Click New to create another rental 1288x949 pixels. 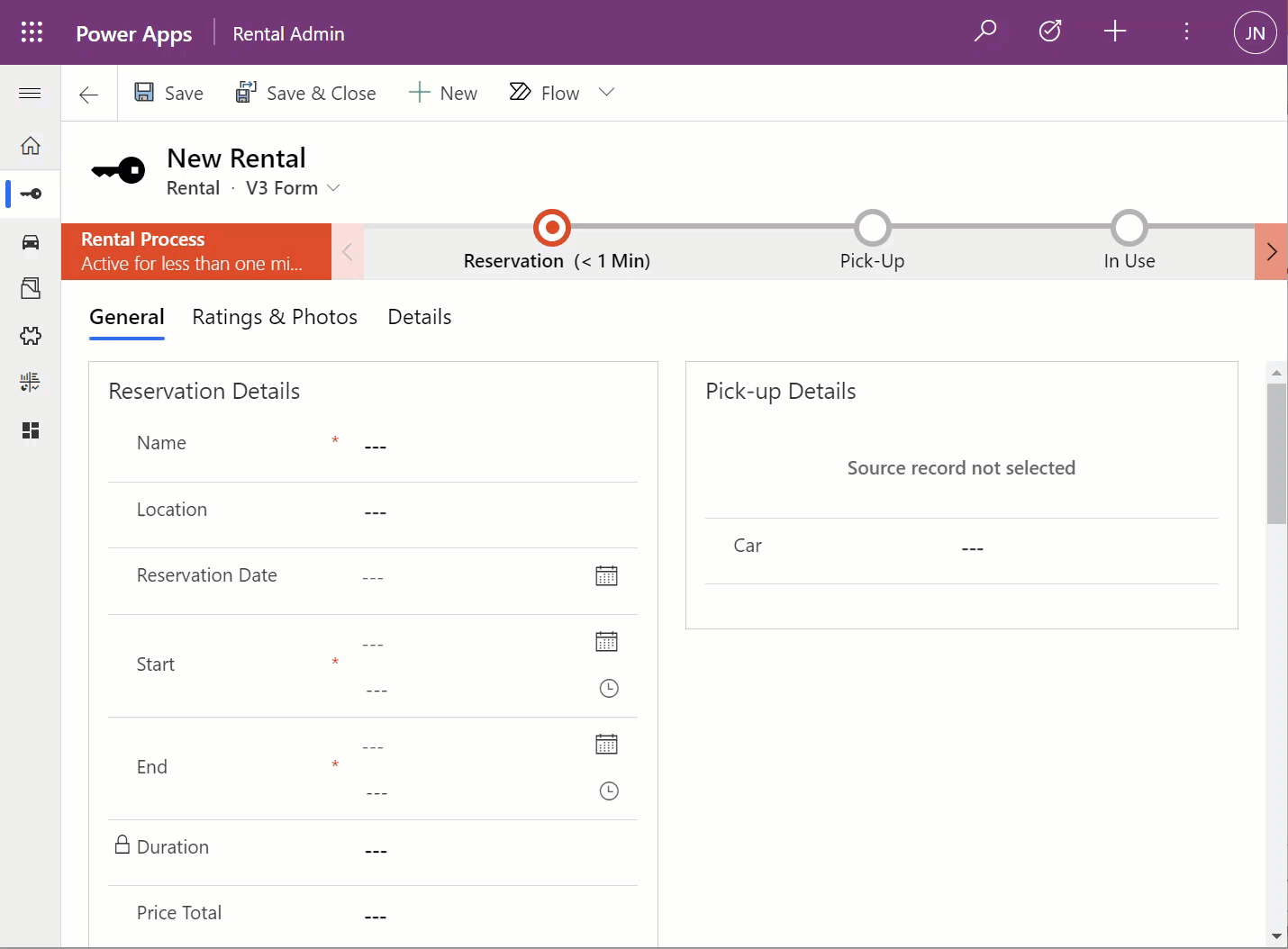[442, 92]
